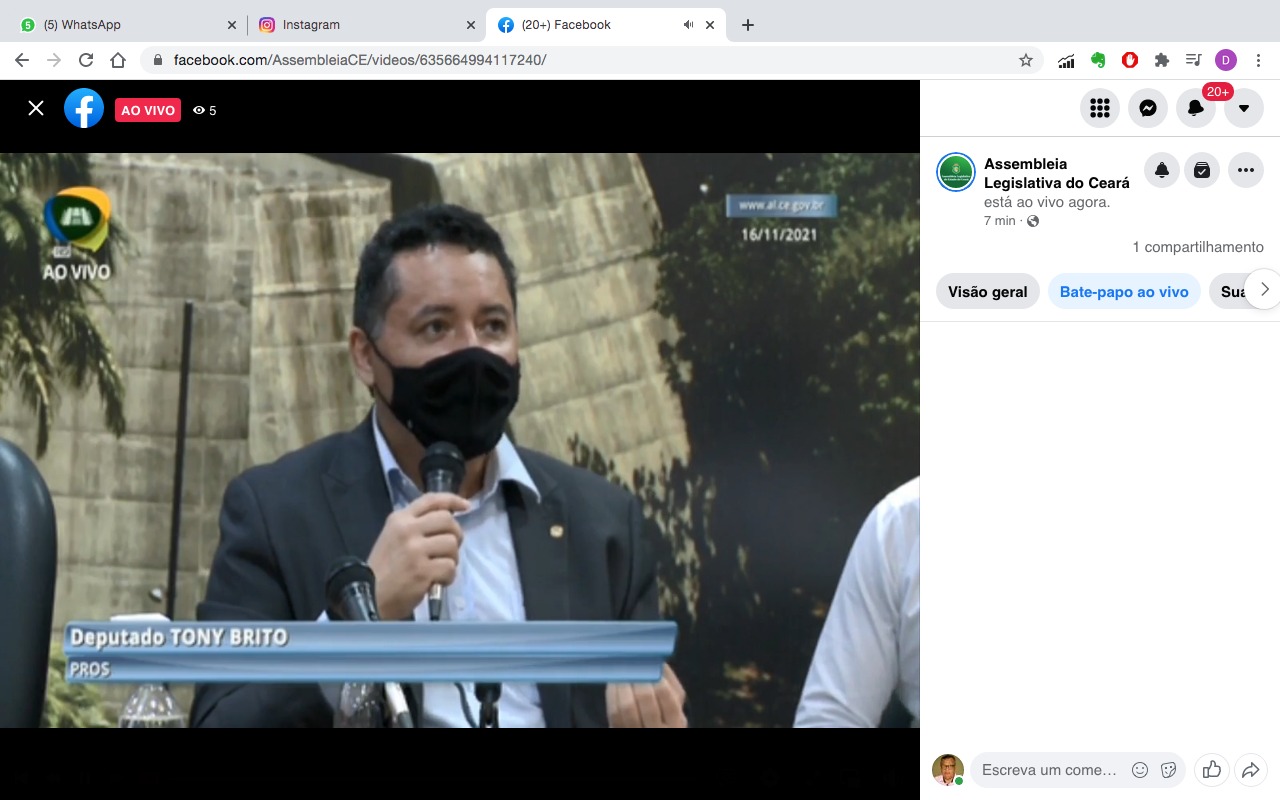This screenshot has height=800, width=1280.
Task: Switch to the Visão geral tab
Action: coord(987,292)
